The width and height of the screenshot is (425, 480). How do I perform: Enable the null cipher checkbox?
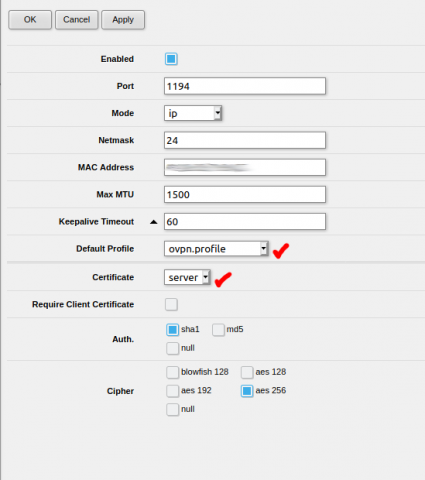[x=172, y=410]
